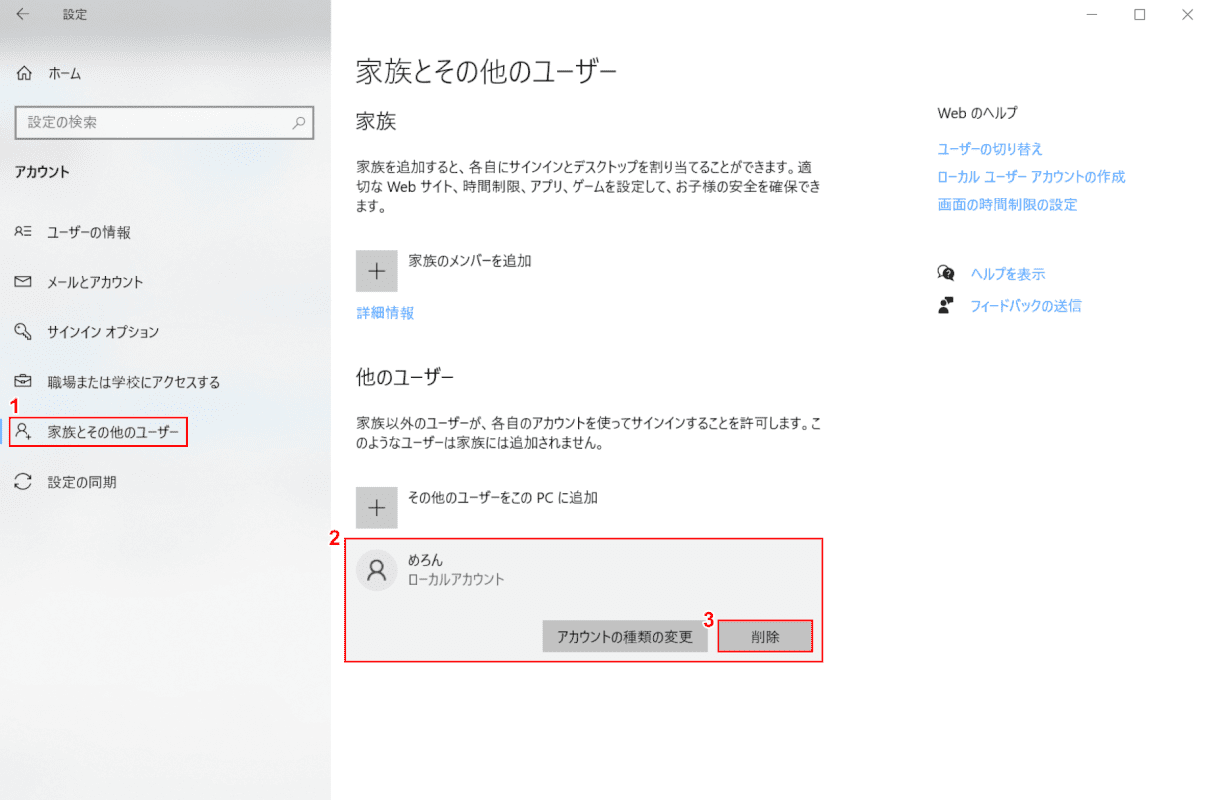Click 家族のメンバーを追加 text
The height and width of the screenshot is (800, 1208).
470,260
